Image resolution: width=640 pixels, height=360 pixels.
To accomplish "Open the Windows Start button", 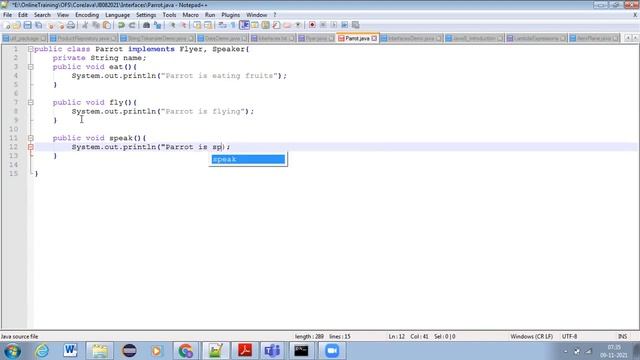I will 12,351.
